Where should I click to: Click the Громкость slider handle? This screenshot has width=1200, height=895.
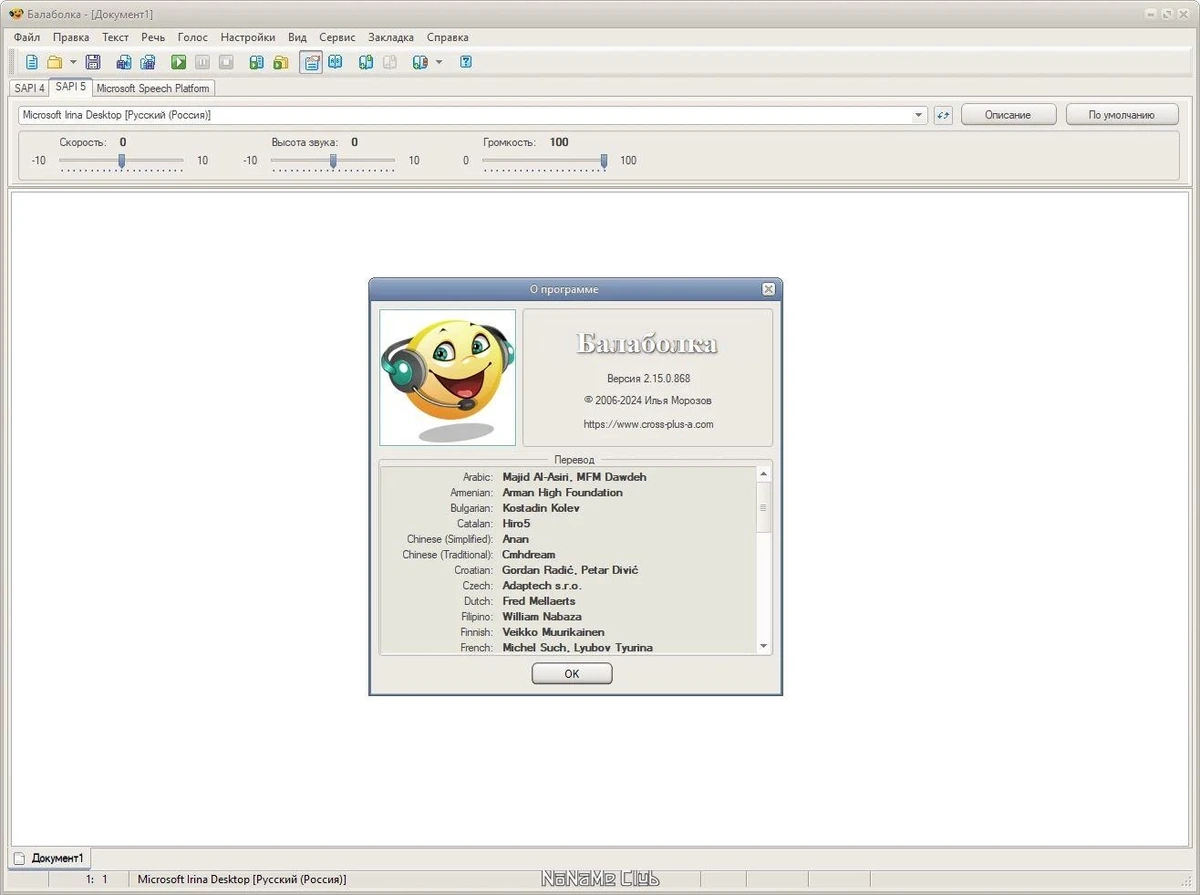(x=604, y=160)
